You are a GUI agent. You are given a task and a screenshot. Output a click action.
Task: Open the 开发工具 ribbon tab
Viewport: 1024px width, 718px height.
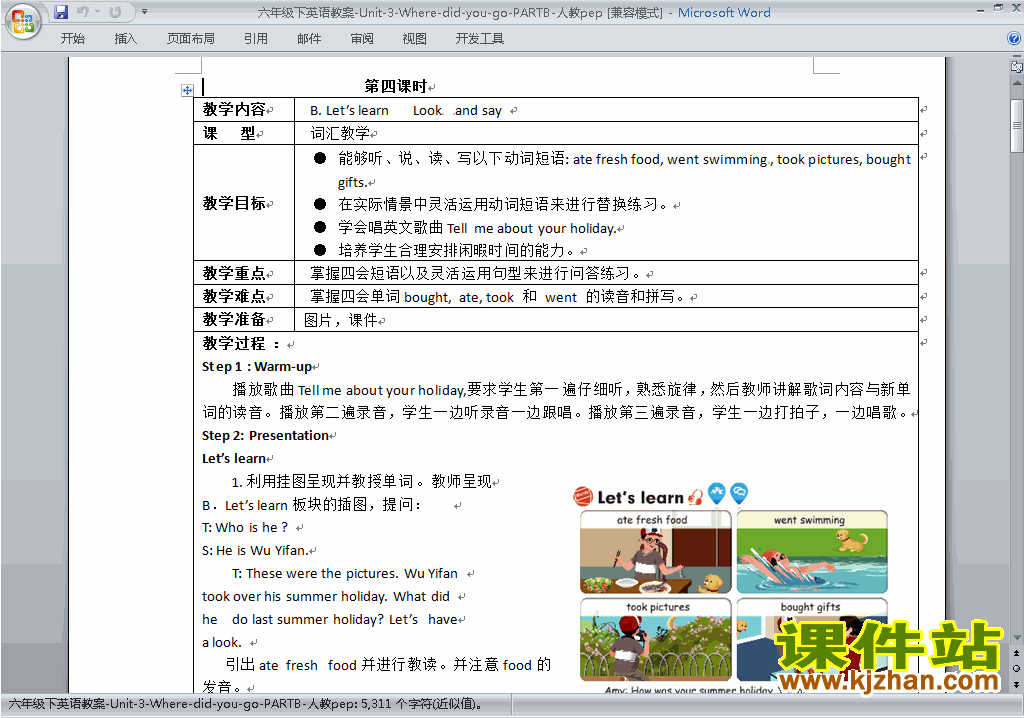[479, 39]
